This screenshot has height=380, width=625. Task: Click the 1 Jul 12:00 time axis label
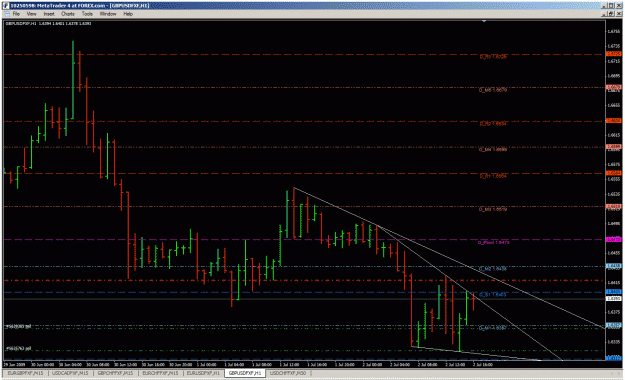(289, 364)
